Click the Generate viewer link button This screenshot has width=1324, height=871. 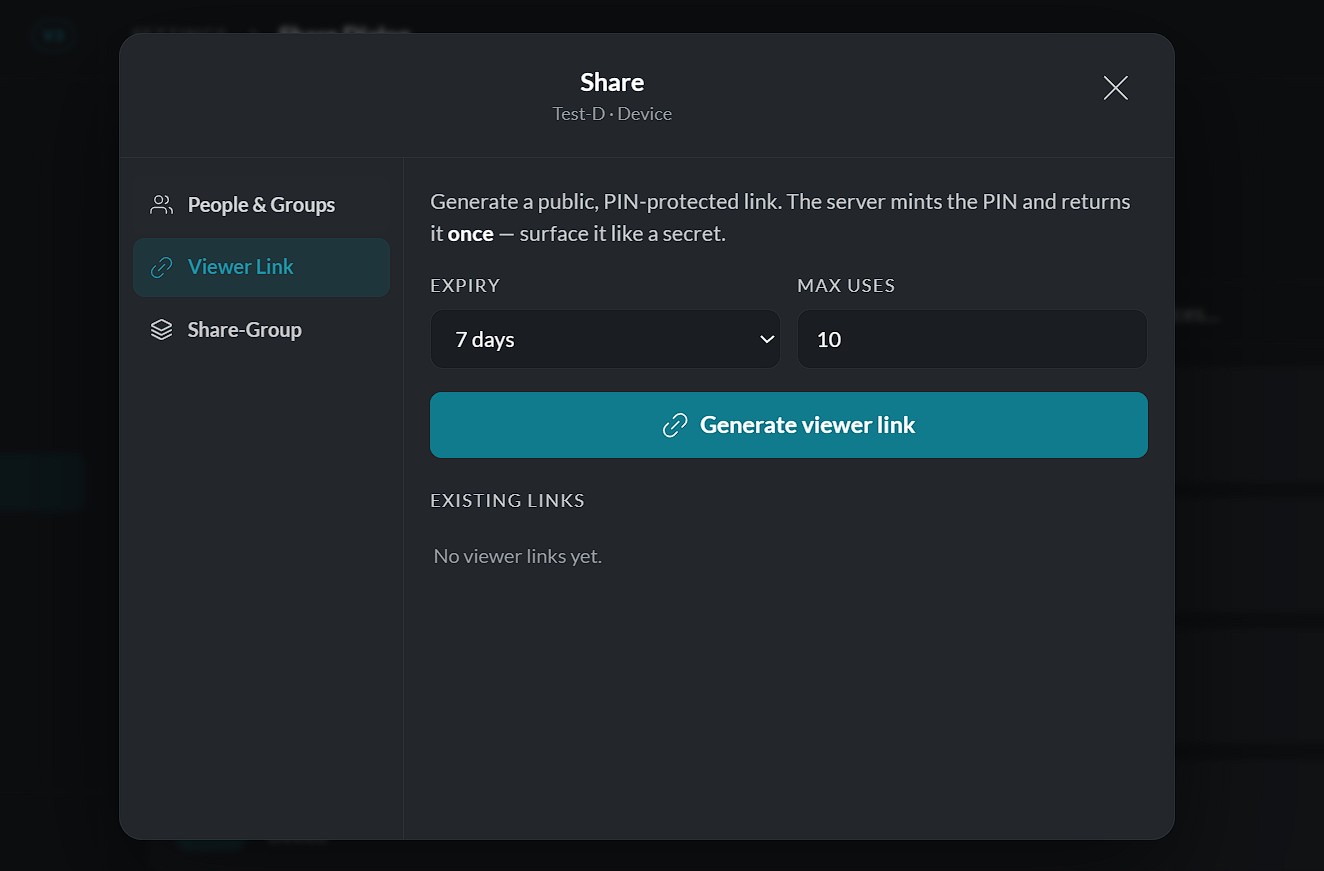(789, 425)
